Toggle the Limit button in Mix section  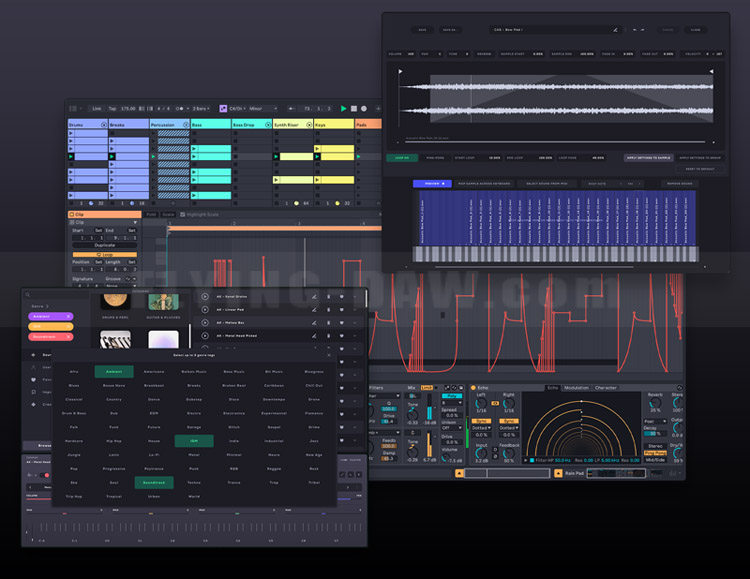pos(426,388)
